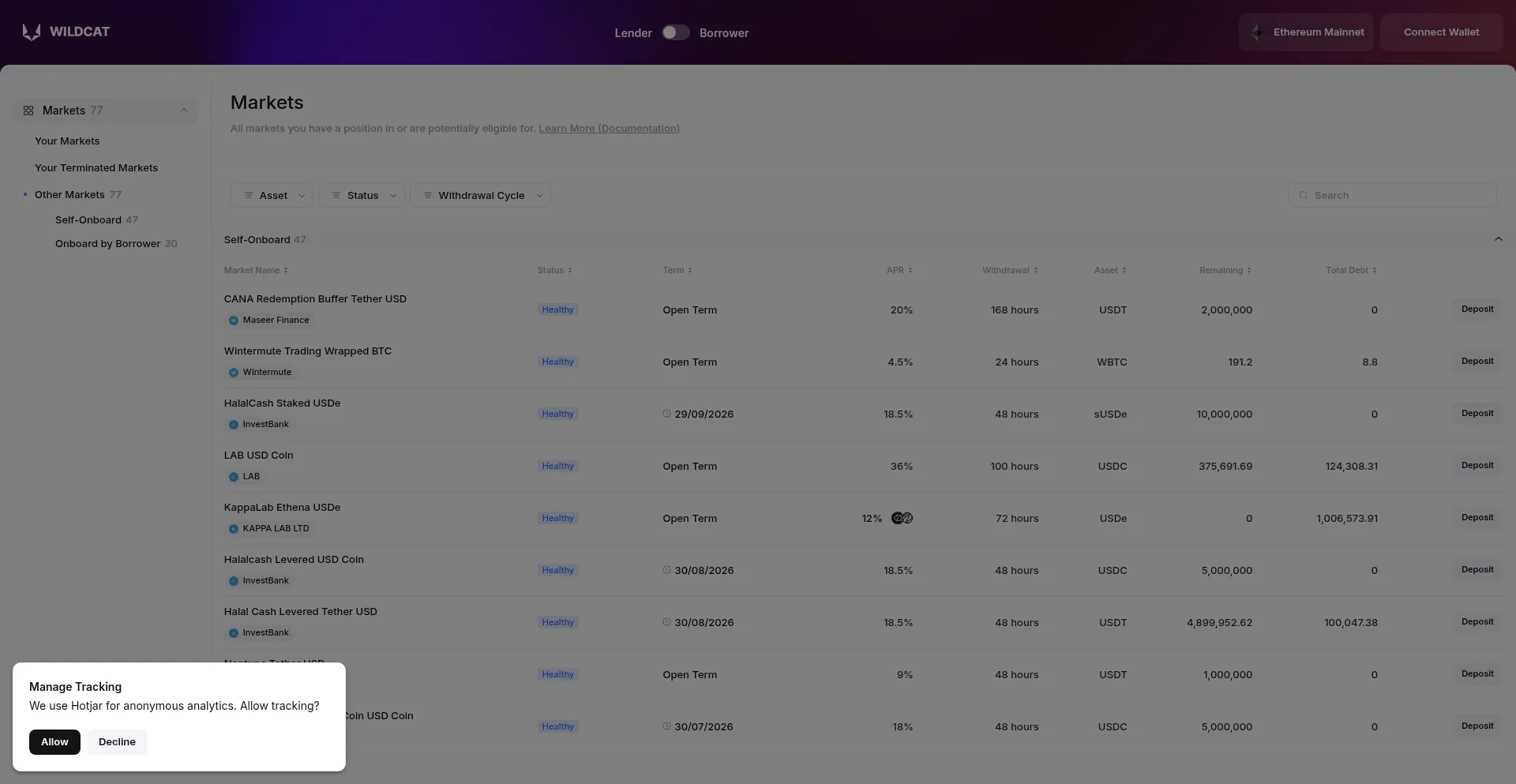Image resolution: width=1516 pixels, height=784 pixels.
Task: Deposit into LAB USD Coin market
Action: pyautogui.click(x=1477, y=466)
